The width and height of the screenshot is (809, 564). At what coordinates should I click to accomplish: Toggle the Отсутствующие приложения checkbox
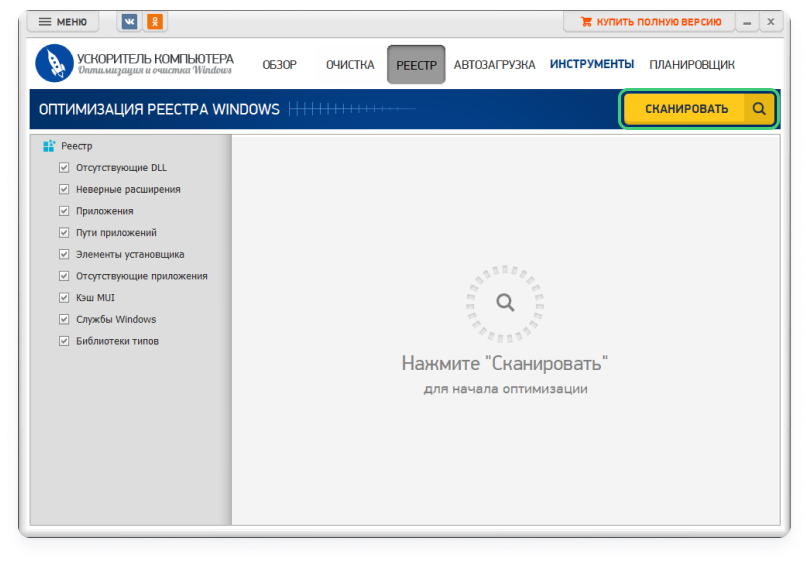coord(64,276)
